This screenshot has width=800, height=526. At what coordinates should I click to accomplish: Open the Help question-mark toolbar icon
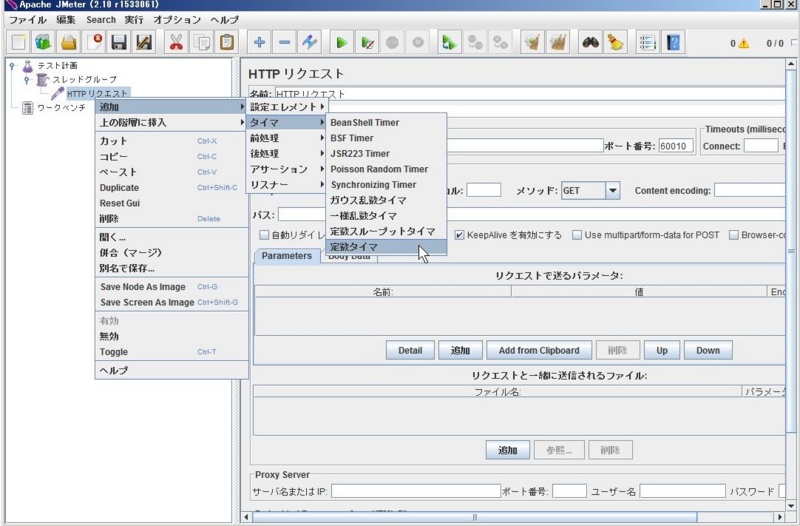point(673,42)
